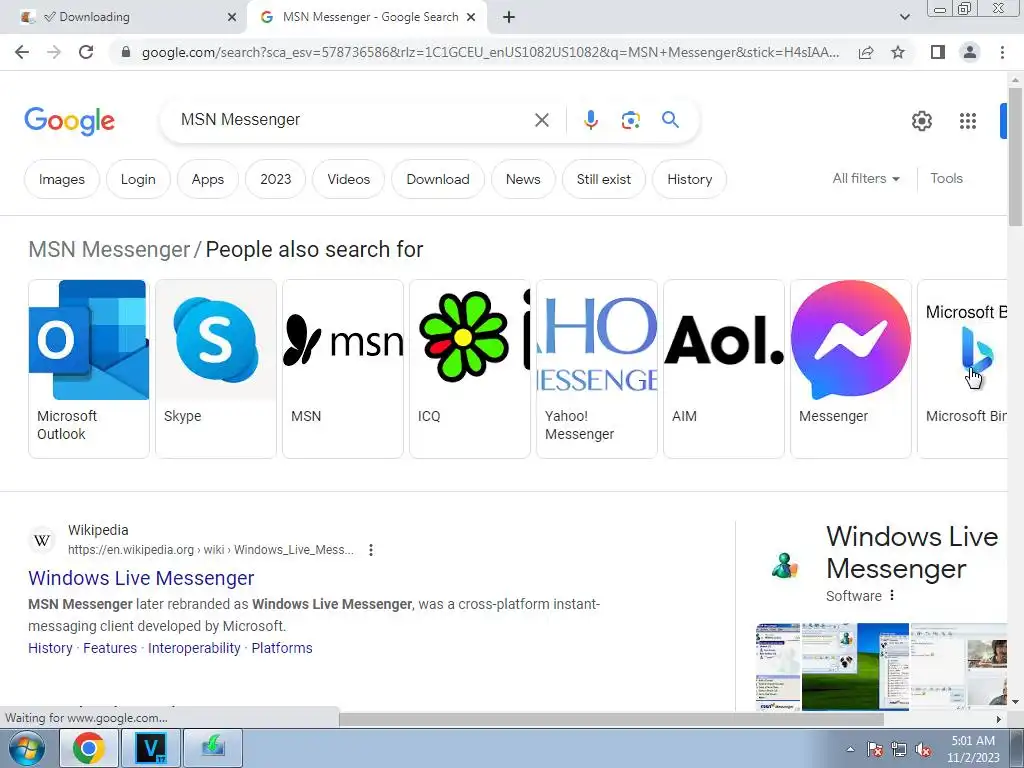Open the AIM Aol. card
The image size is (1024, 768).
[x=724, y=369]
